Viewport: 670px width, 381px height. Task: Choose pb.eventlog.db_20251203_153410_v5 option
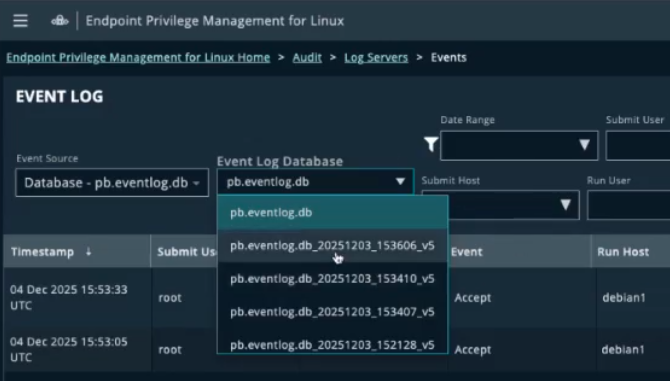[332, 278]
